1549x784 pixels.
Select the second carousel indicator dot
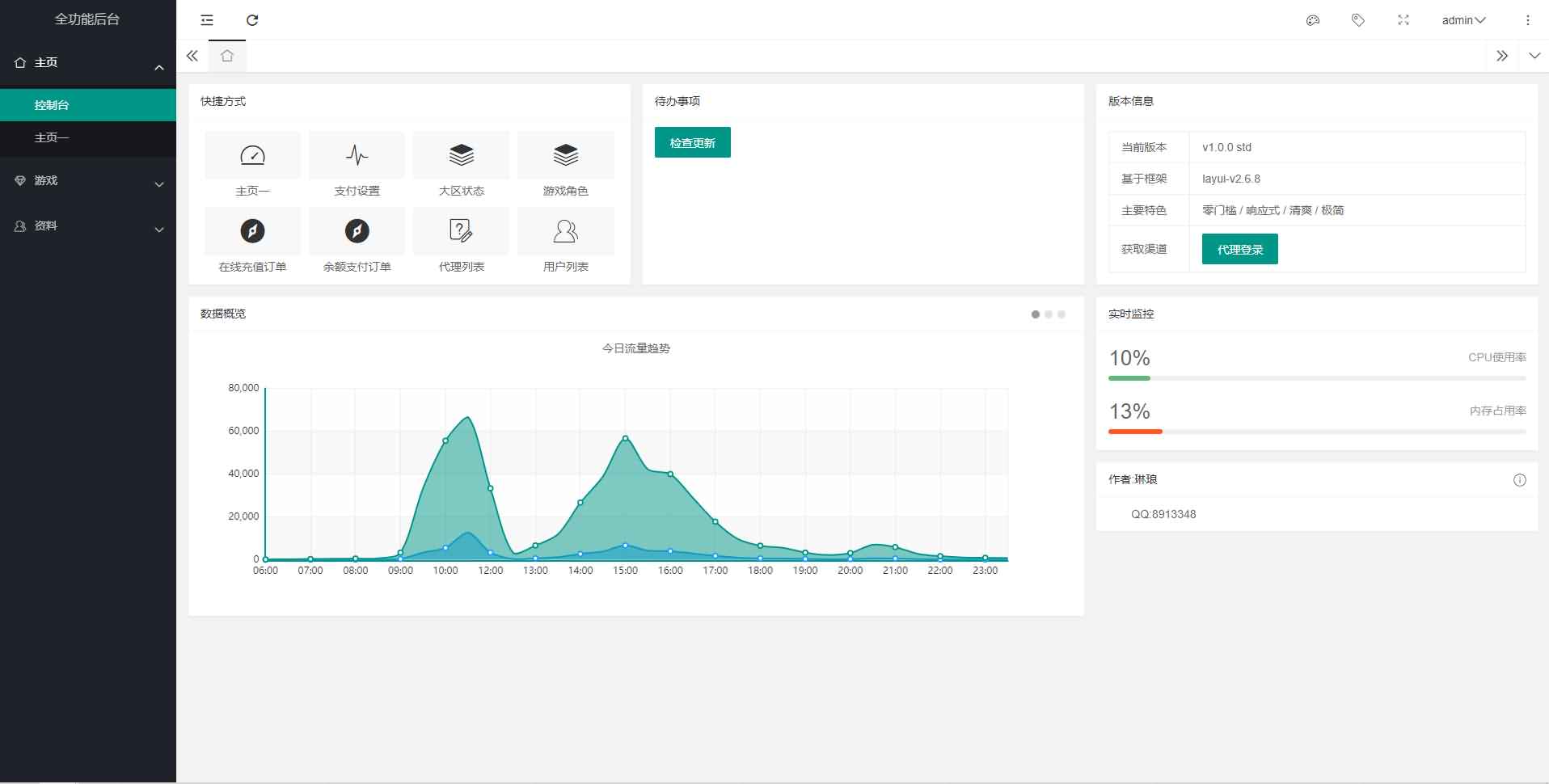tap(1049, 314)
